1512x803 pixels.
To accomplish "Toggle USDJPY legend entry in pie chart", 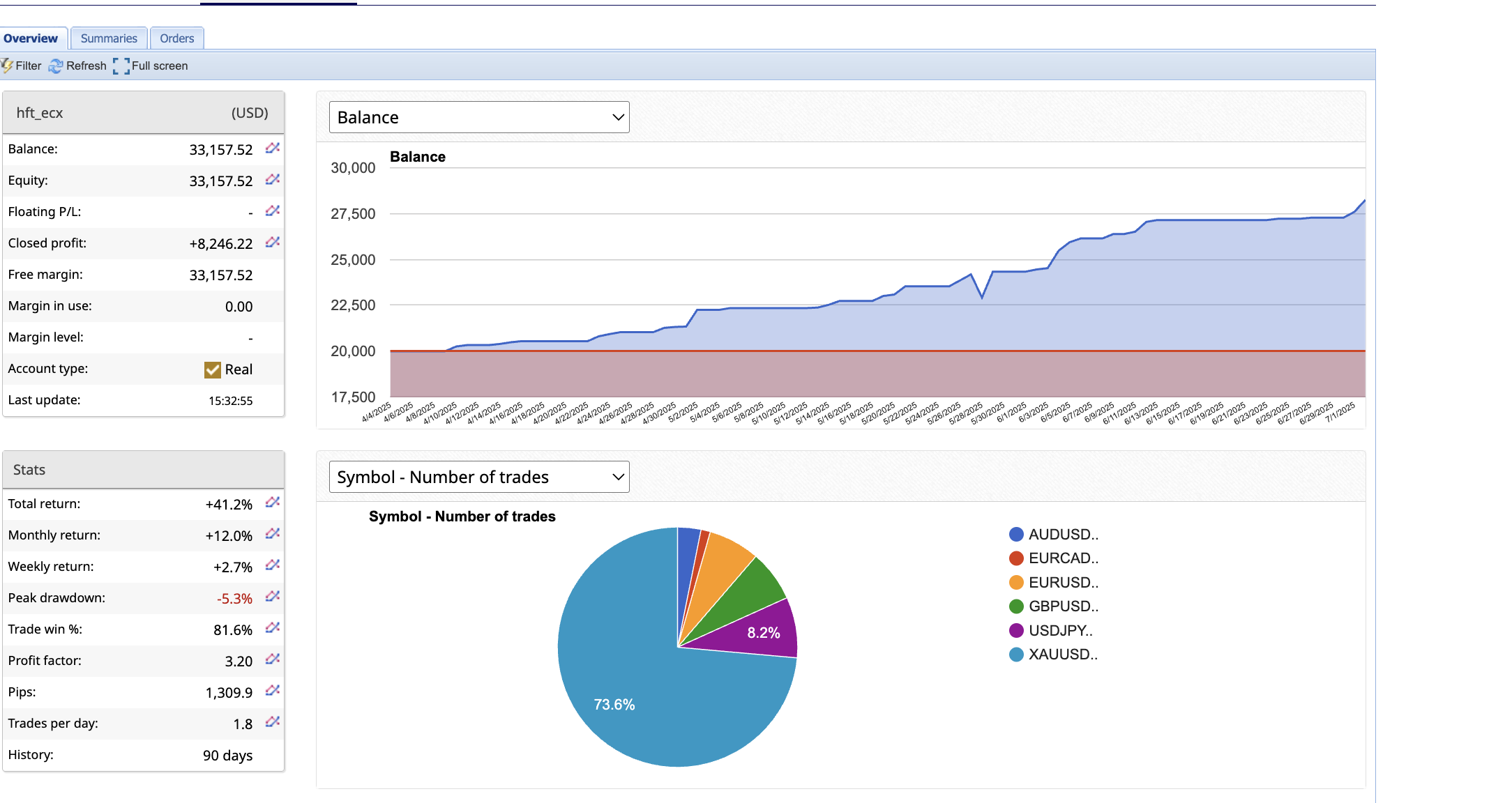I will 1059,631.
